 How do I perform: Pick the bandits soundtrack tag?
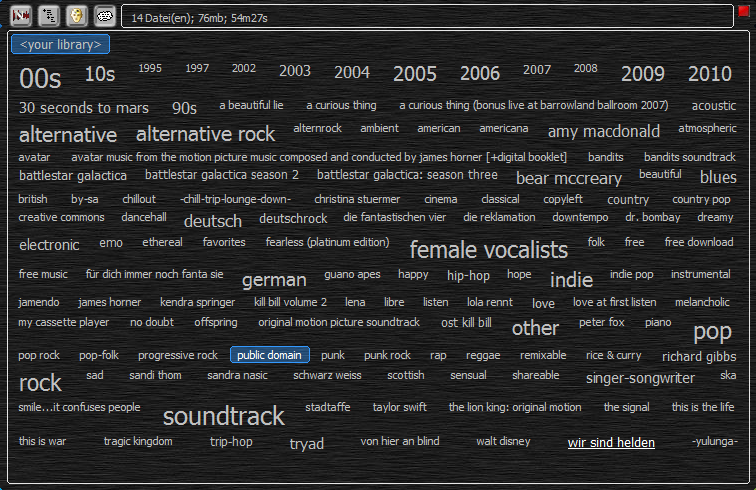tap(689, 157)
